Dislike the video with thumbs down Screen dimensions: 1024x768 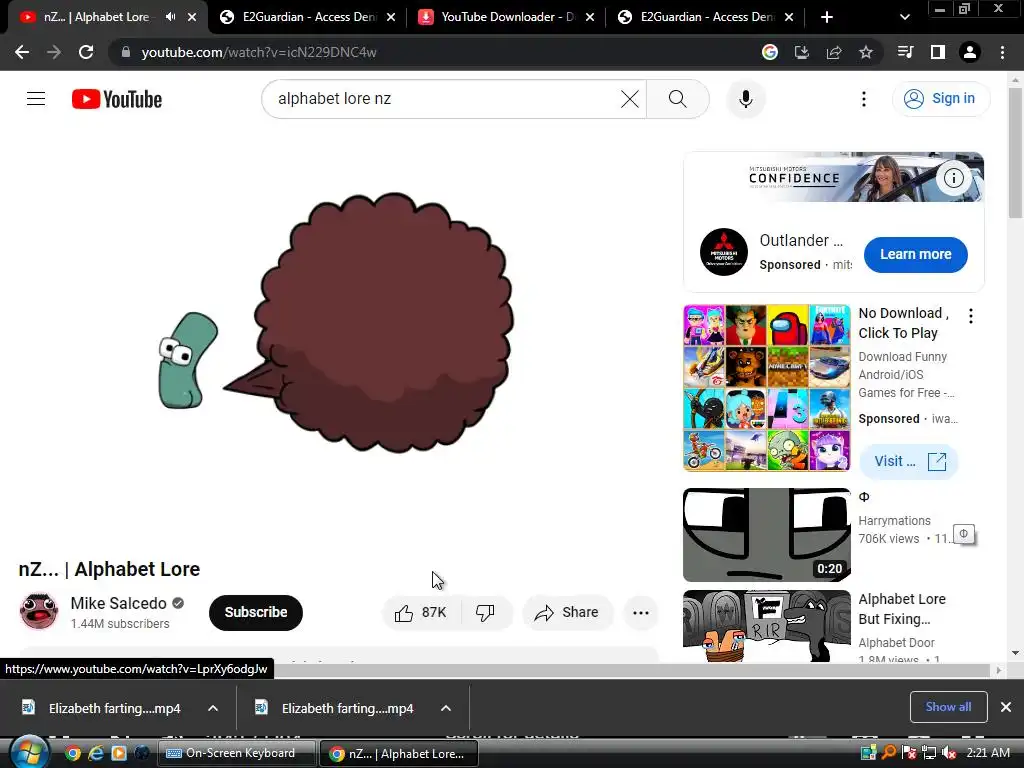pos(485,613)
